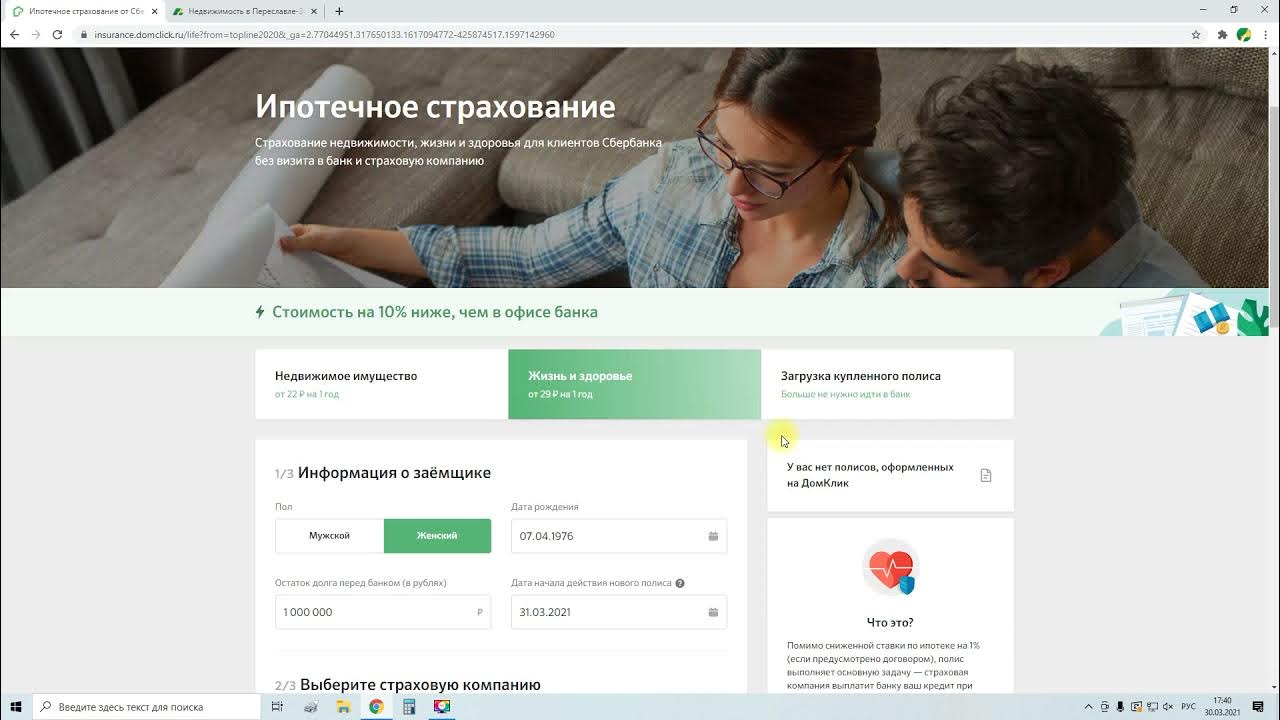This screenshot has height=720, width=1280.
Task: Open the taskbar clock and date
Action: point(1222,707)
